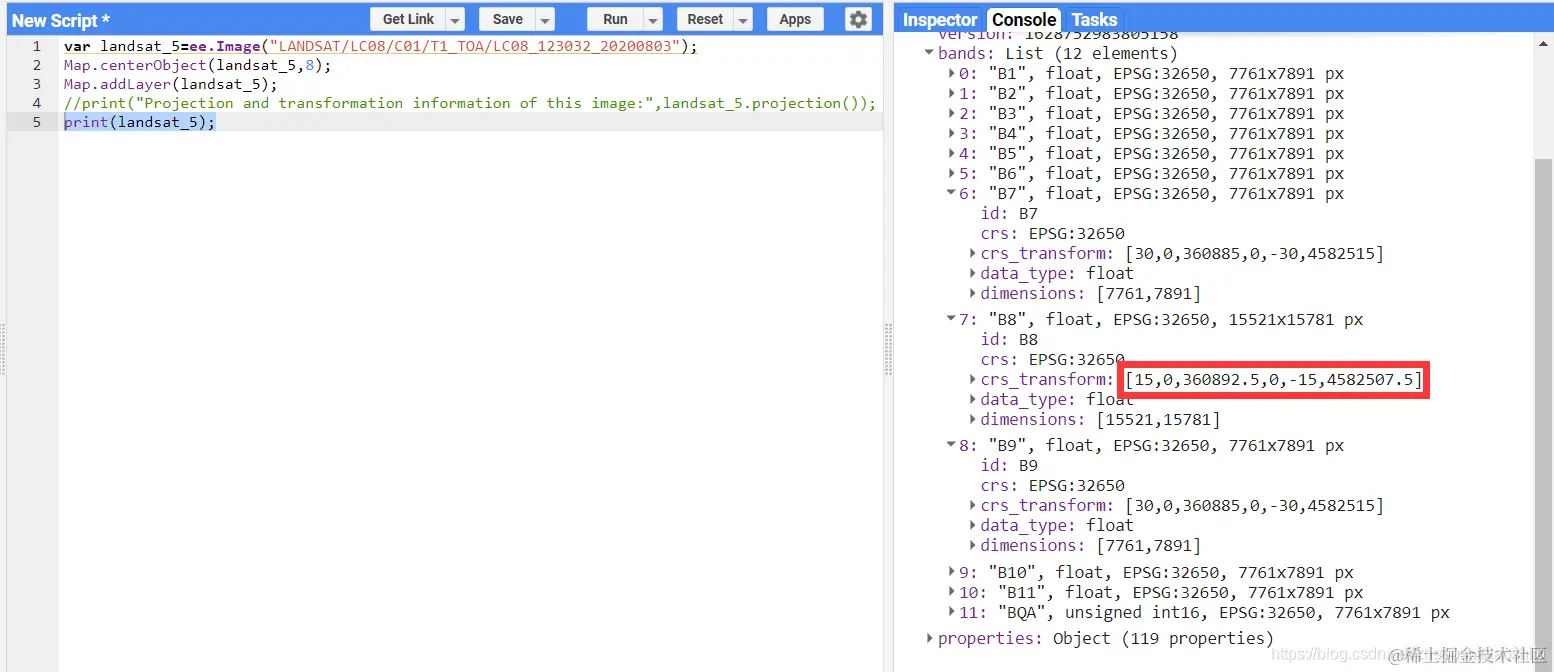Click the 'id: B7' text
Screen dimensions: 1554x672
point(1009,213)
